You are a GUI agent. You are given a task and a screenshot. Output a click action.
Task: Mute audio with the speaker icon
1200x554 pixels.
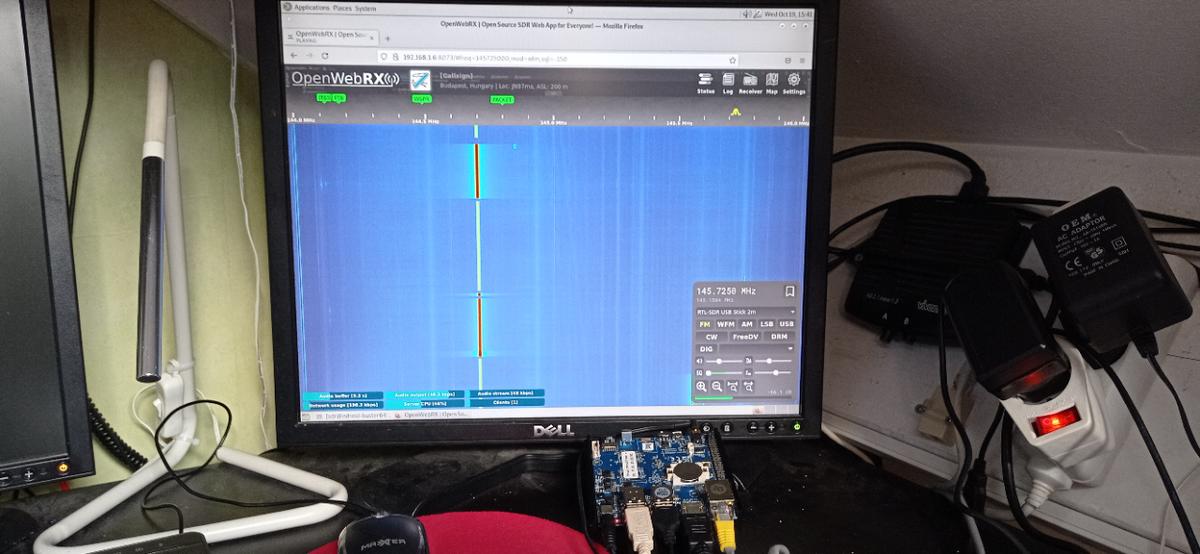700,361
